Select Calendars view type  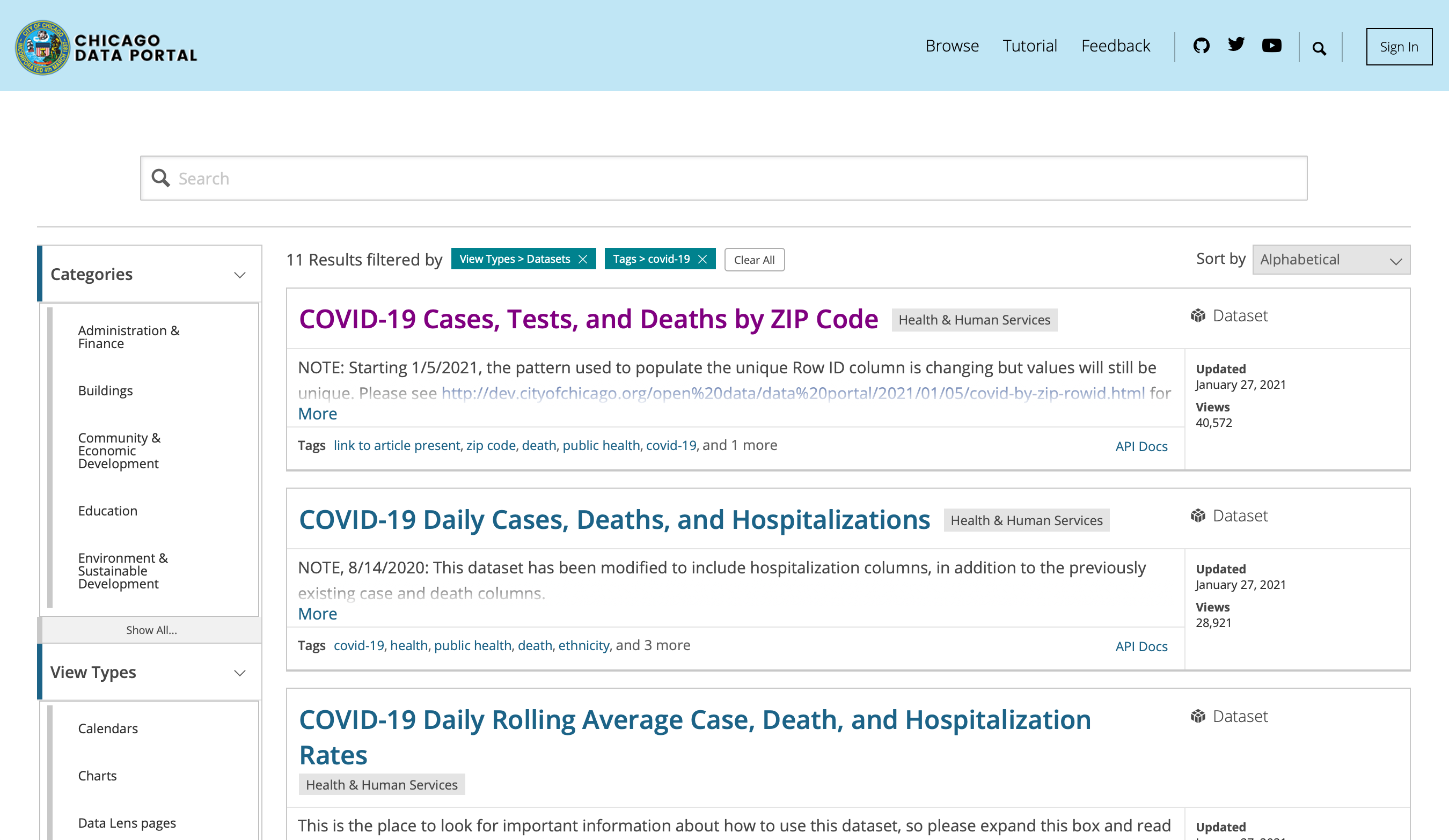108,728
